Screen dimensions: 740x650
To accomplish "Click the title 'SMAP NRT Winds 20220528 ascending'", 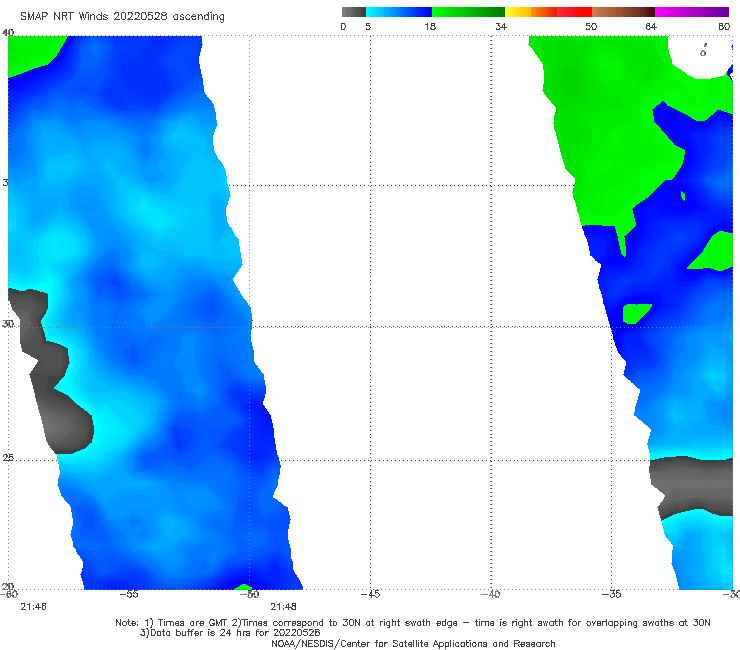I will (x=122, y=16).
